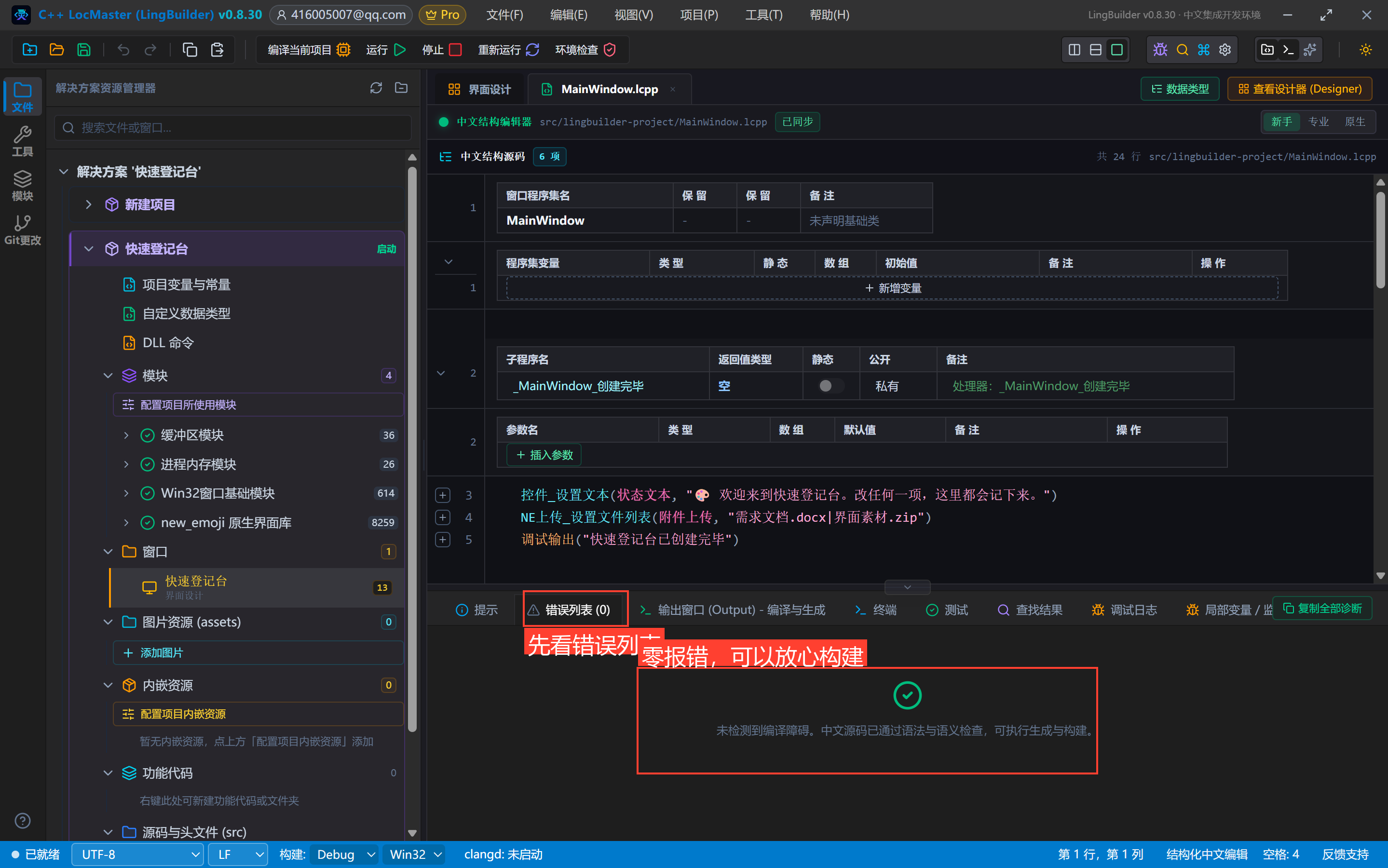
Task: Switch editor mode to 原生
Action: (x=1355, y=122)
